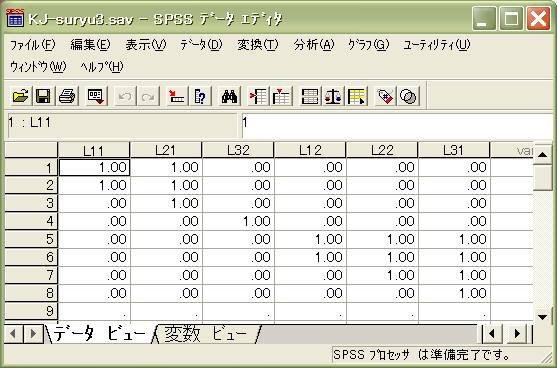Click the Insert Variable icon
The width and height of the screenshot is (557, 368).
pos(281,96)
